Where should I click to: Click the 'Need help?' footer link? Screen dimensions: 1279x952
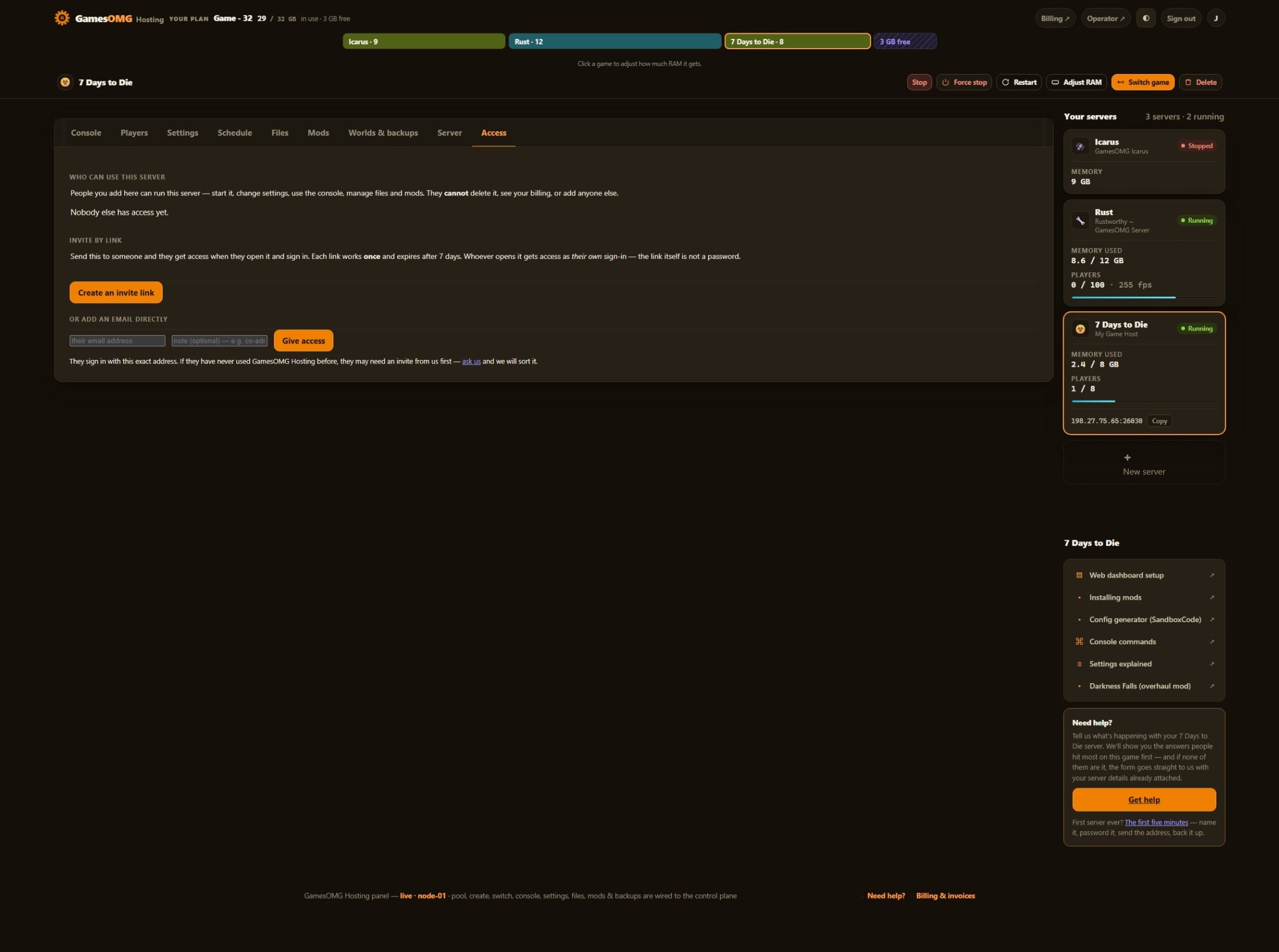886,896
